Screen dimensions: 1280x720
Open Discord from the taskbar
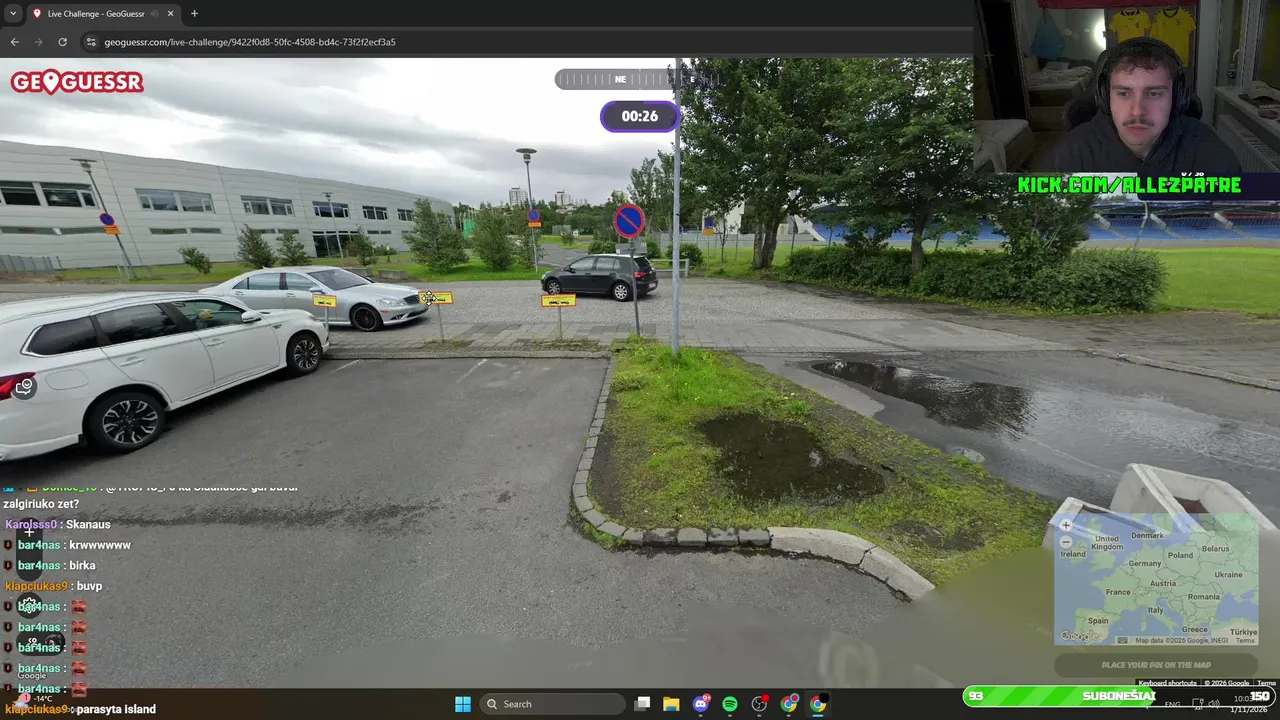700,704
